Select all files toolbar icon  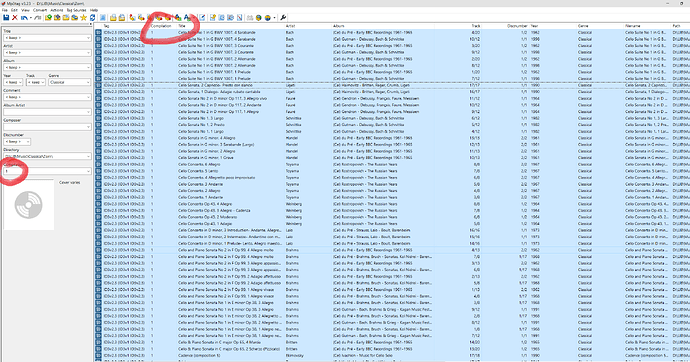[x=103, y=18]
